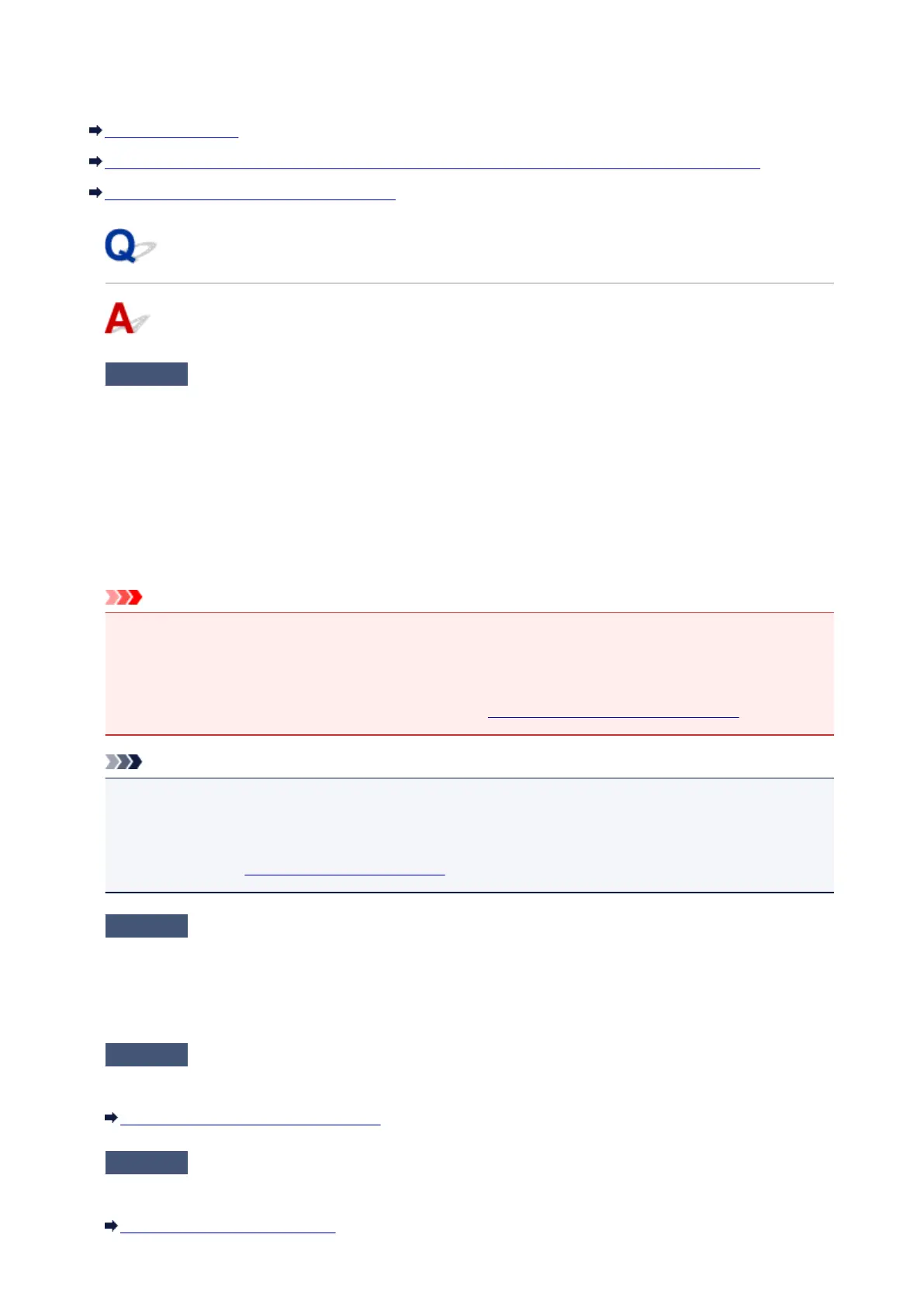Click the arrow beside the longest top link

[x=95, y=161]
